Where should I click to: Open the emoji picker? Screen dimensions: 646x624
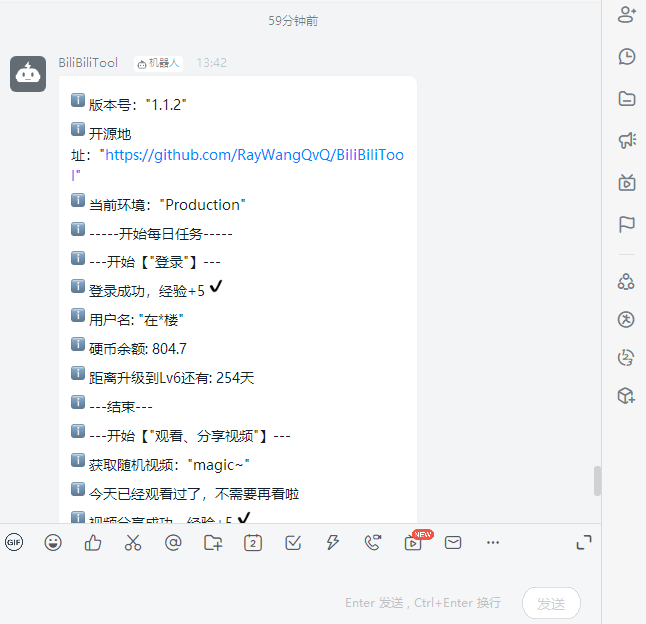[x=53, y=542]
